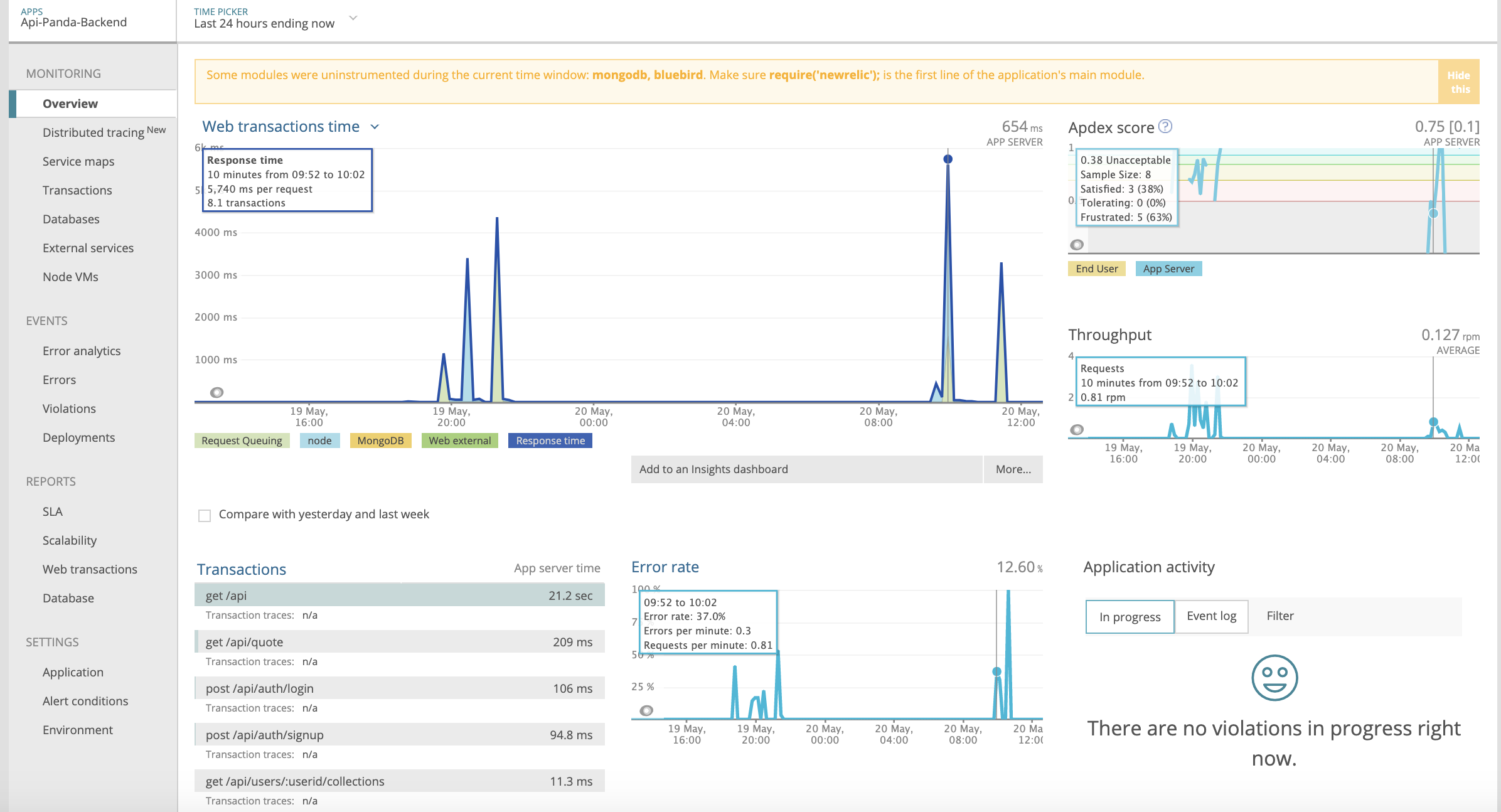Open the Time Picker dropdown
The image size is (1501, 812).
pos(353,18)
